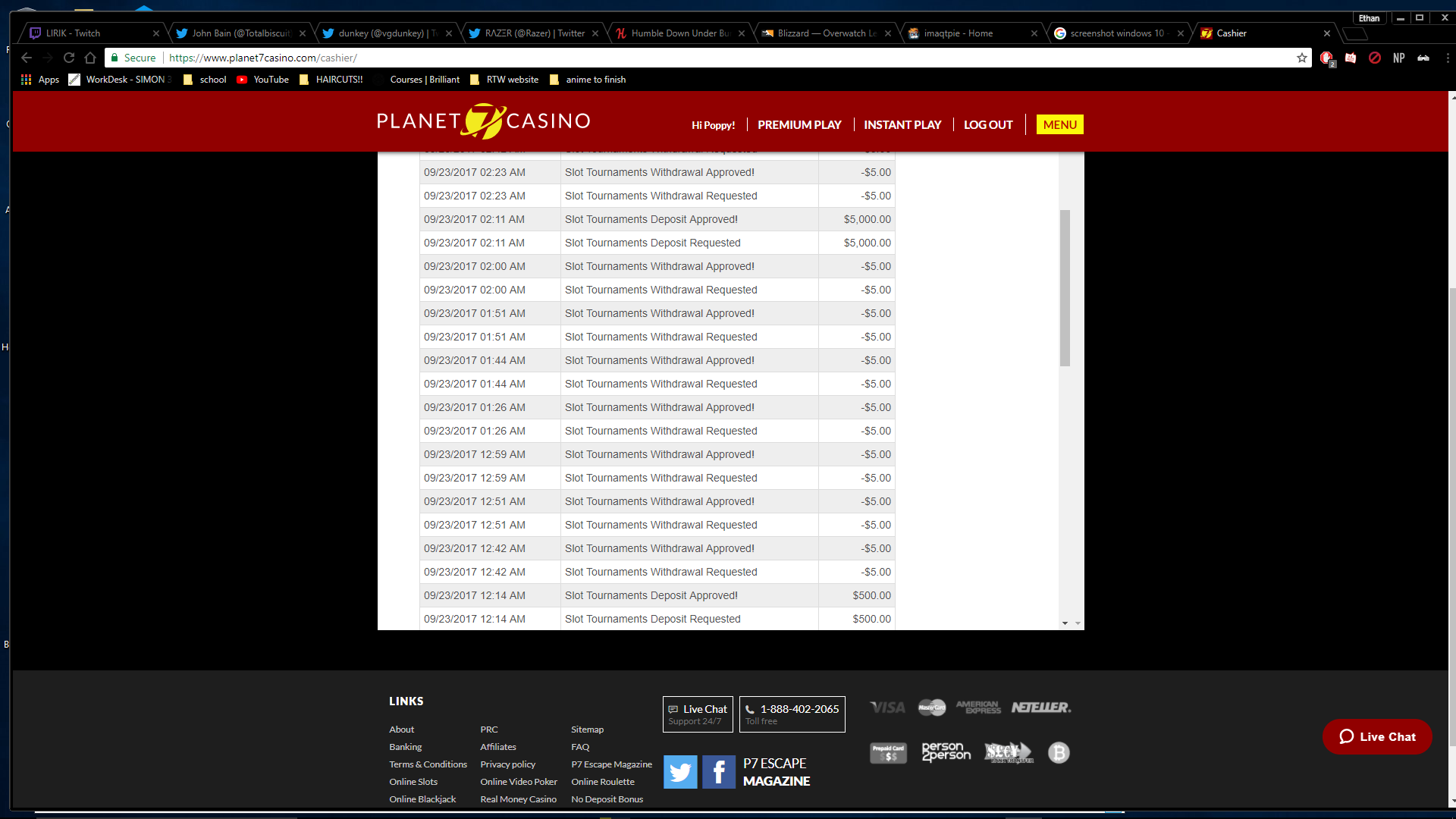The width and height of the screenshot is (1456, 819).
Task: Open the new tab button
Action: (1354, 33)
